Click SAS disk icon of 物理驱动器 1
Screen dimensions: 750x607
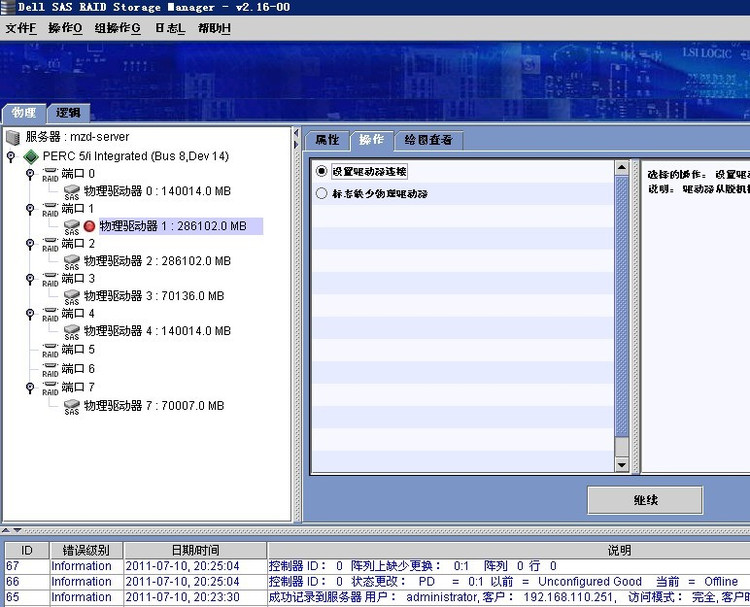[72, 227]
